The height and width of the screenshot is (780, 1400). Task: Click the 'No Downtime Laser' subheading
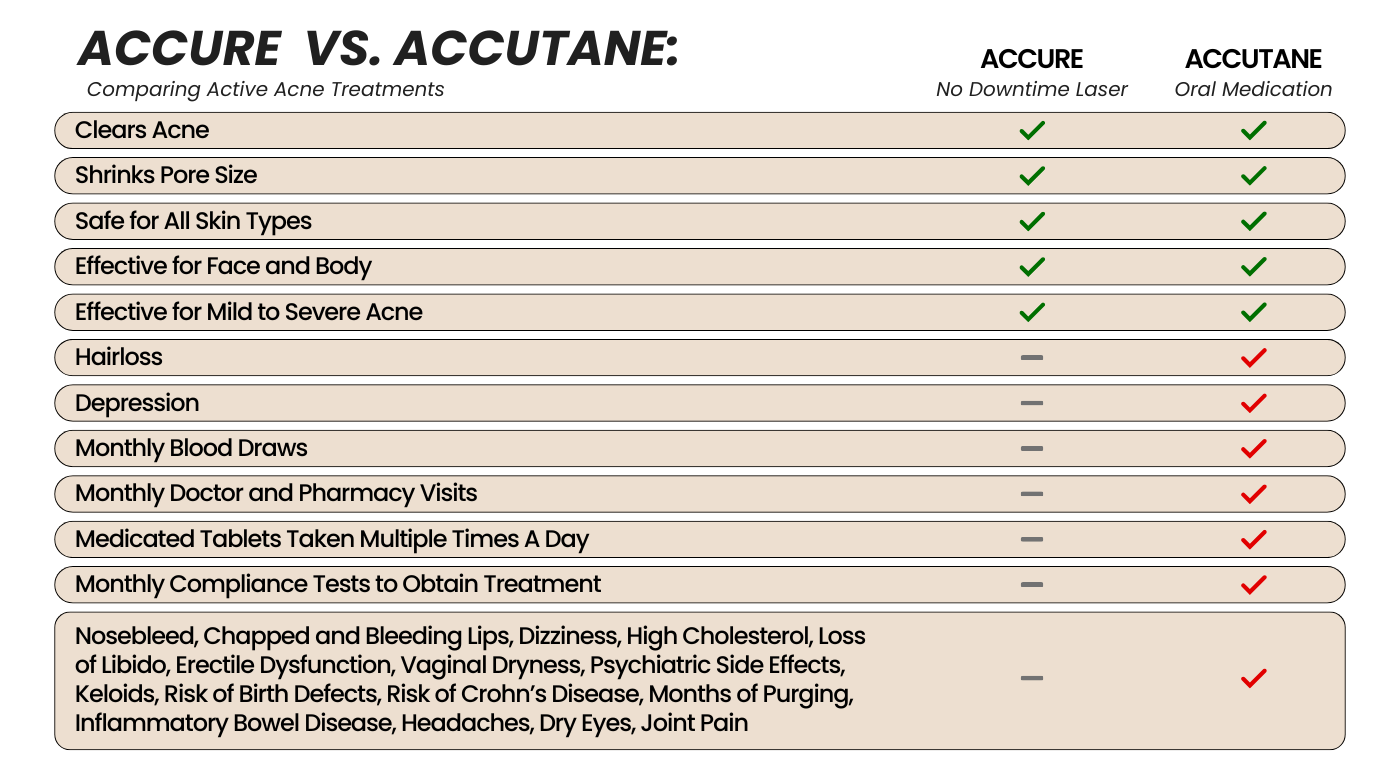1031,89
